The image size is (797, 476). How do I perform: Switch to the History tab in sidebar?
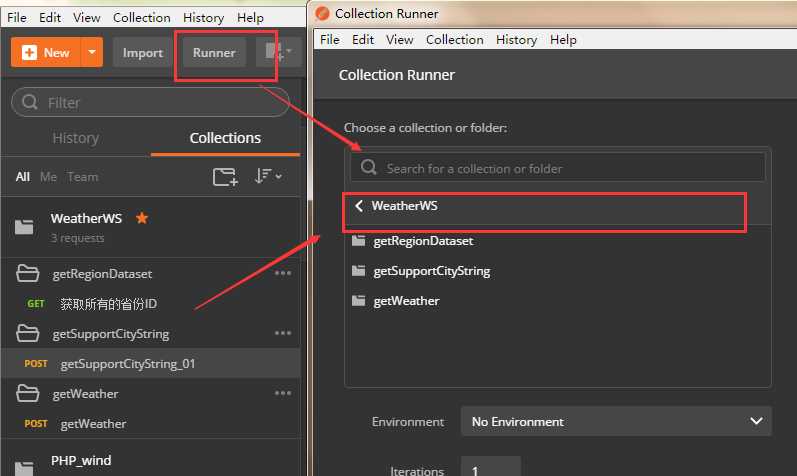click(x=76, y=138)
